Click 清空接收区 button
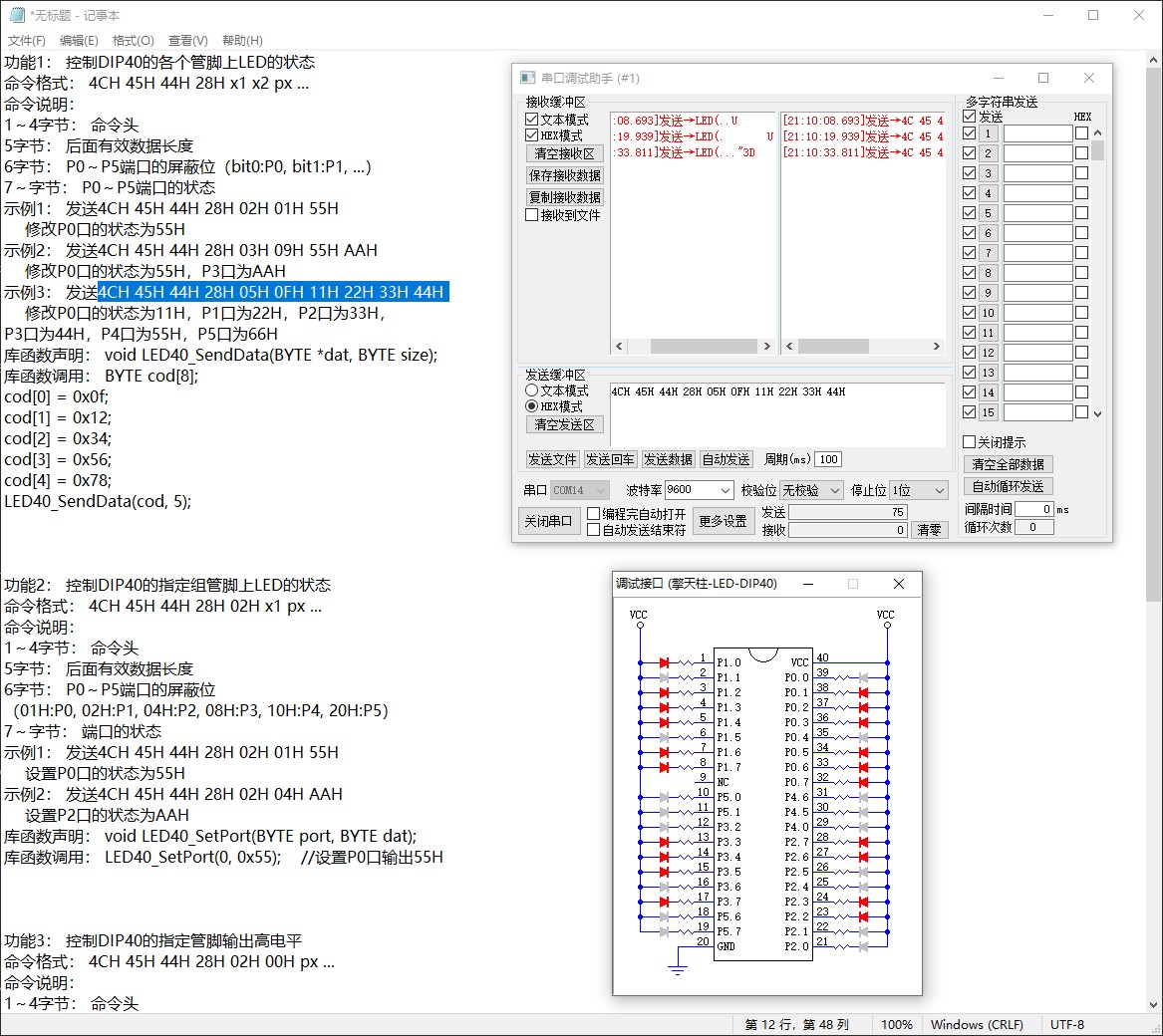Image resolution: width=1163 pixels, height=1036 pixels. coord(564,153)
